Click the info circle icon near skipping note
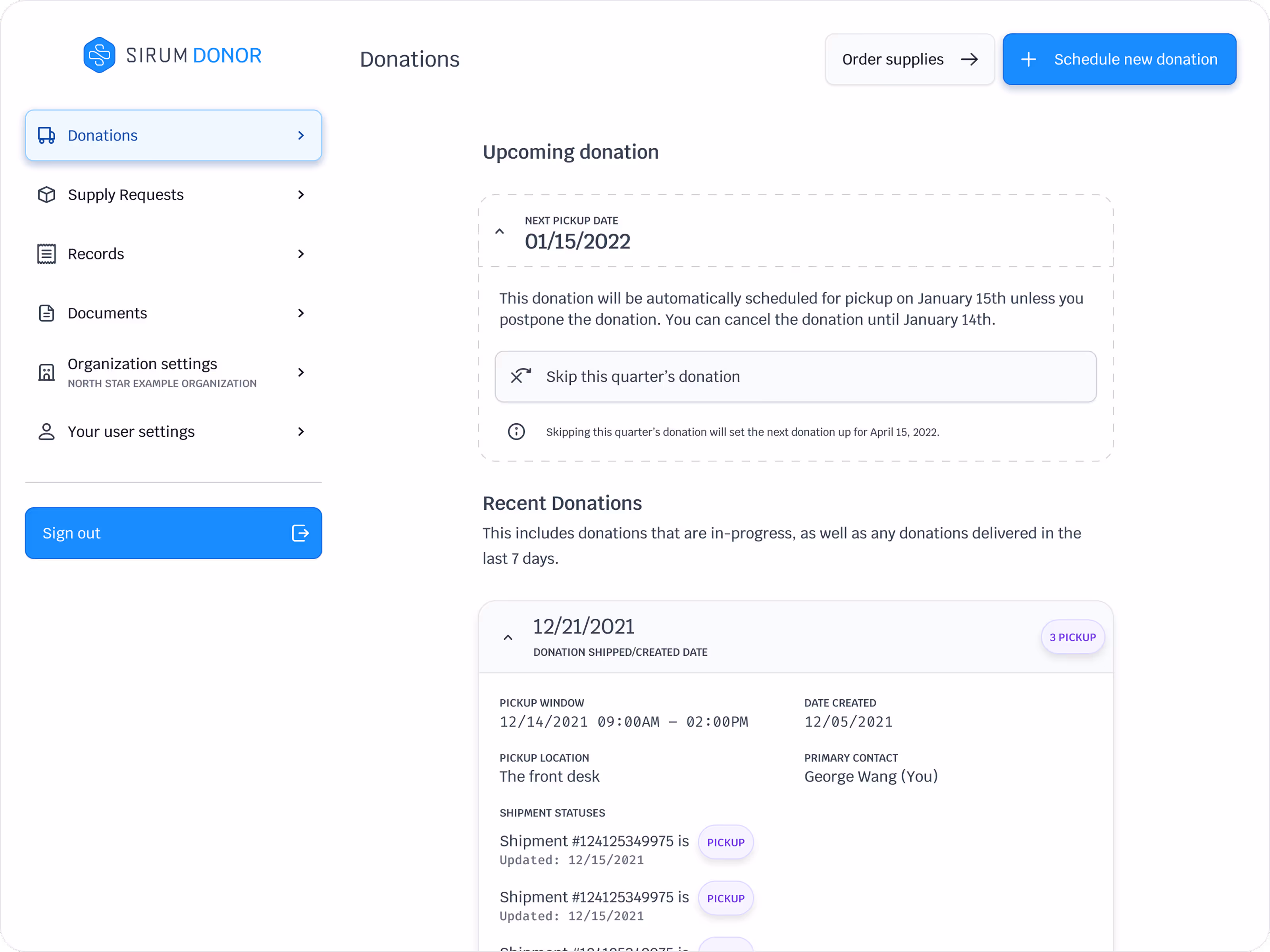Screen dimensions: 1270x952 516,432
